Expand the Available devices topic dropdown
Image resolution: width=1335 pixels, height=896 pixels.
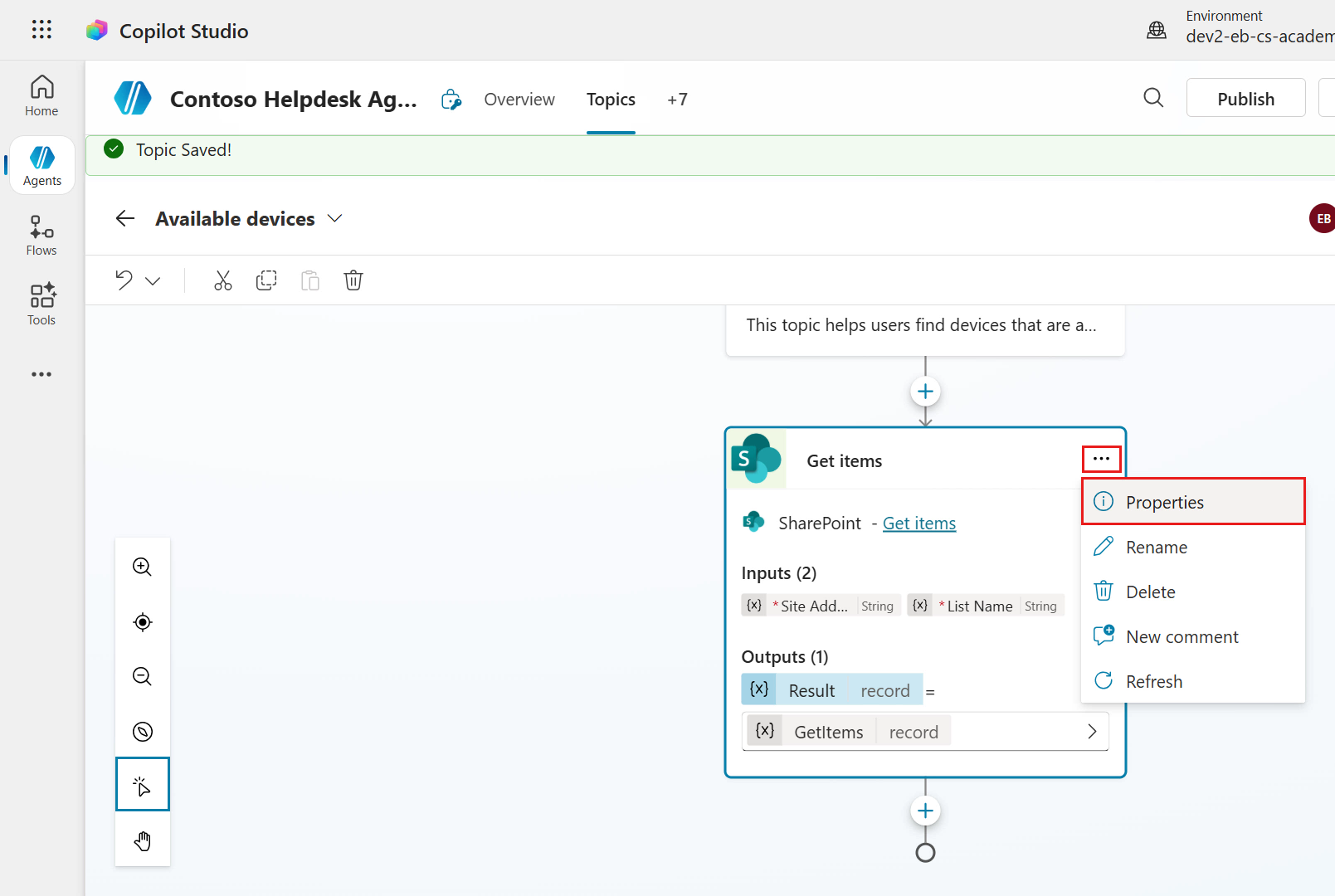(x=335, y=218)
